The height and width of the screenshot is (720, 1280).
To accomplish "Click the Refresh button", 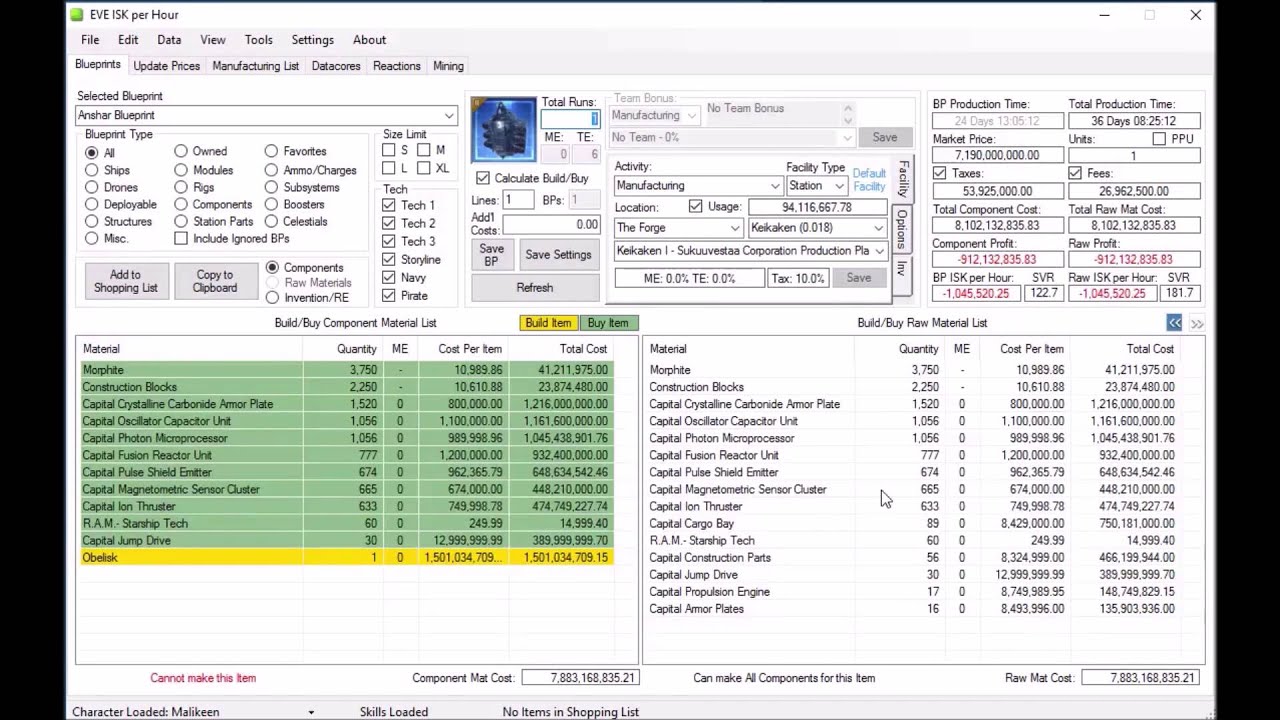I will tap(535, 288).
